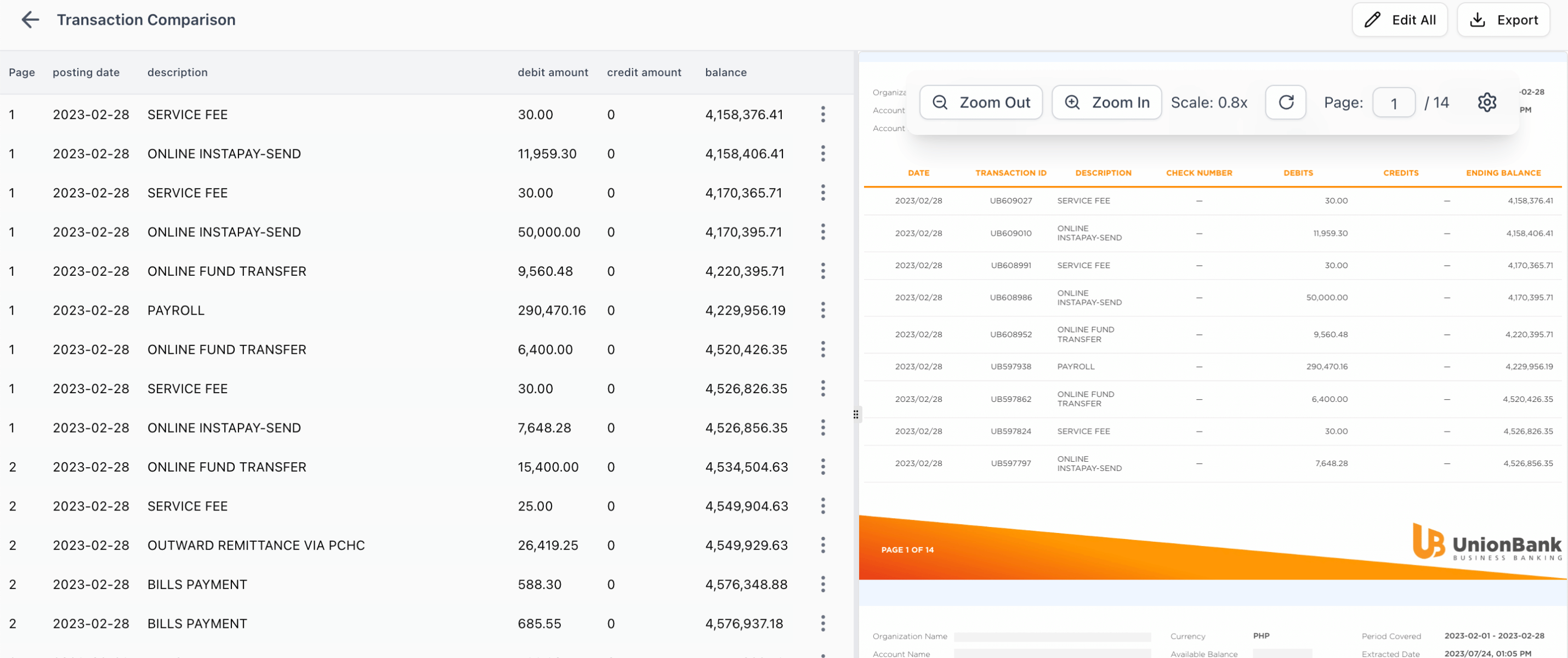Click the back arrow to exit Transaction Comparison
Viewport: 1568px width, 658px height.
30,20
